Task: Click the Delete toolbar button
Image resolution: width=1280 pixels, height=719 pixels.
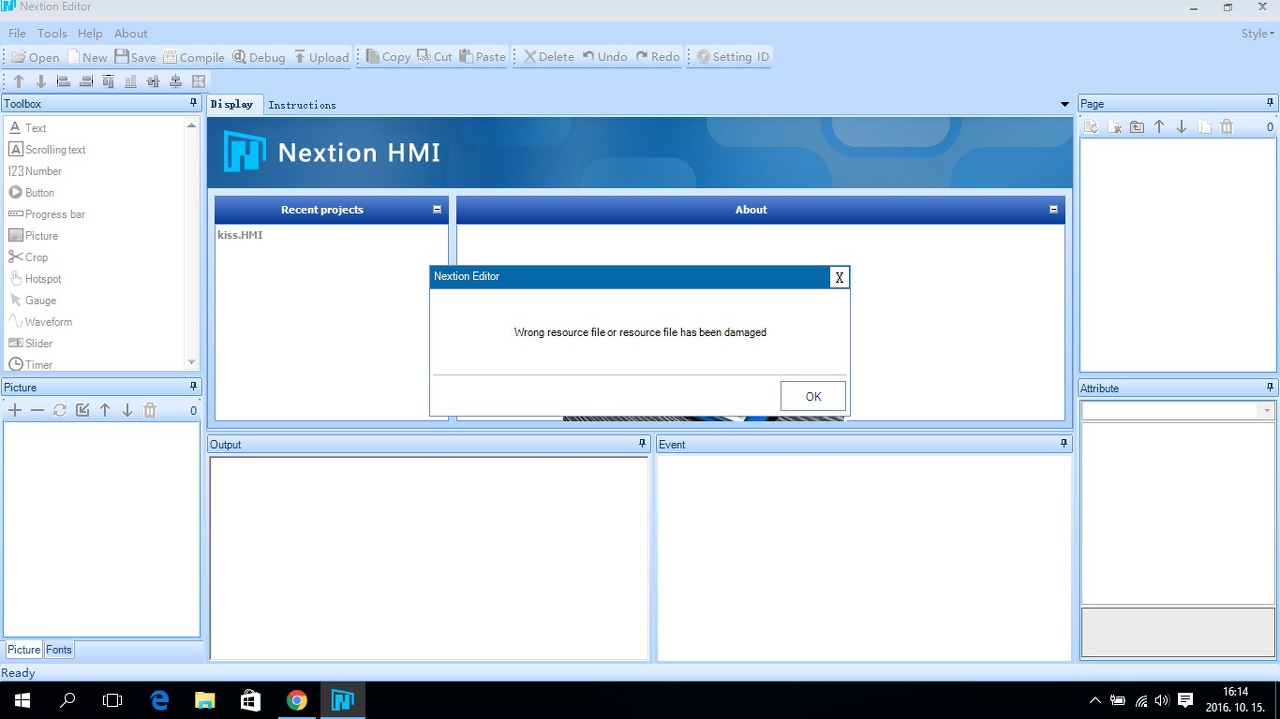Action: tap(549, 57)
